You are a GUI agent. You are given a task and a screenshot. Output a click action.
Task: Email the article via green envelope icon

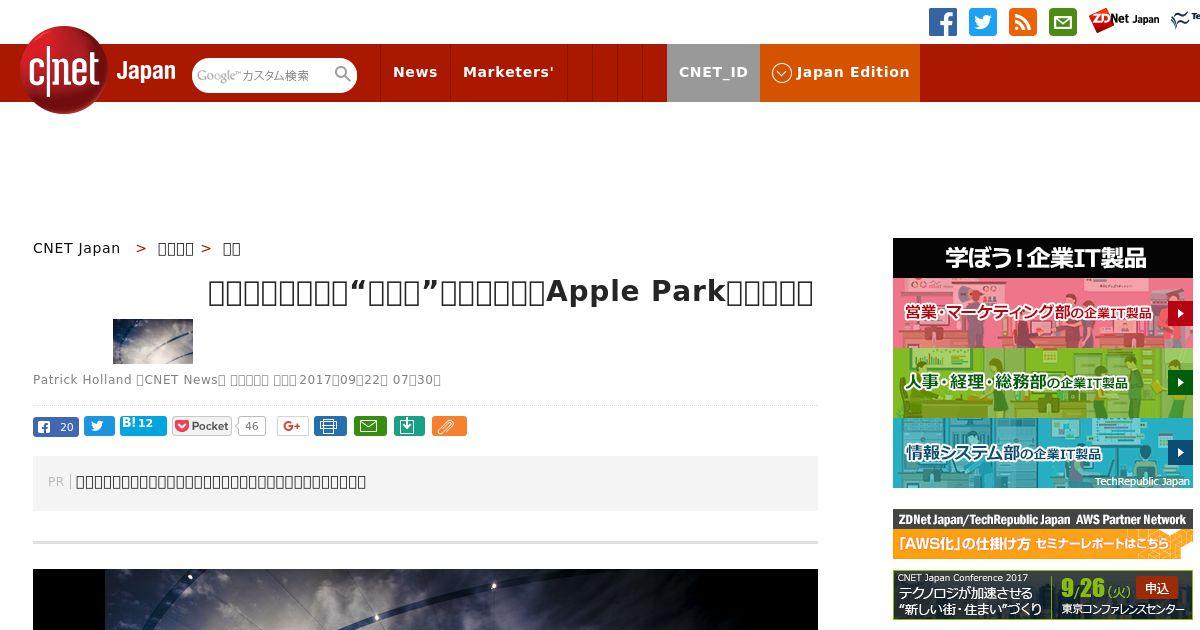click(x=370, y=426)
